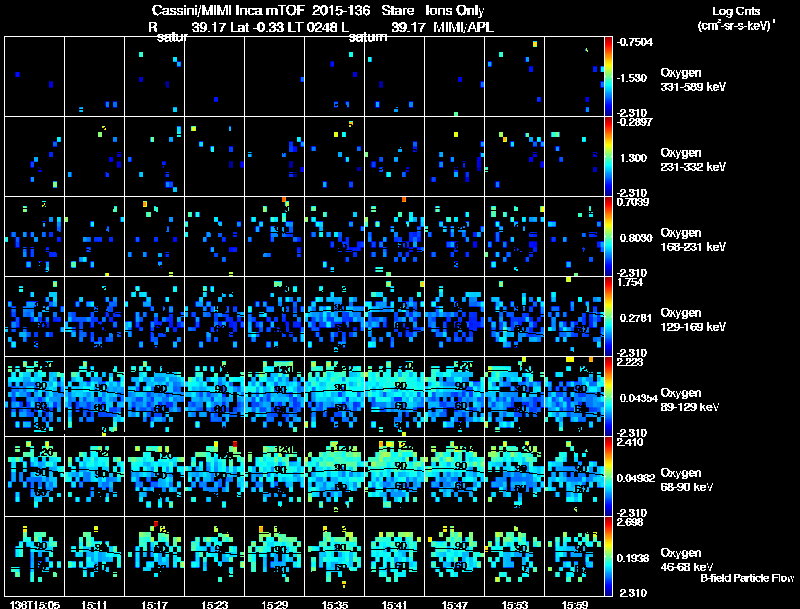The height and width of the screenshot is (609, 800).
Task: Click the color scale bar for 89-129 keV
Action: tap(608, 397)
